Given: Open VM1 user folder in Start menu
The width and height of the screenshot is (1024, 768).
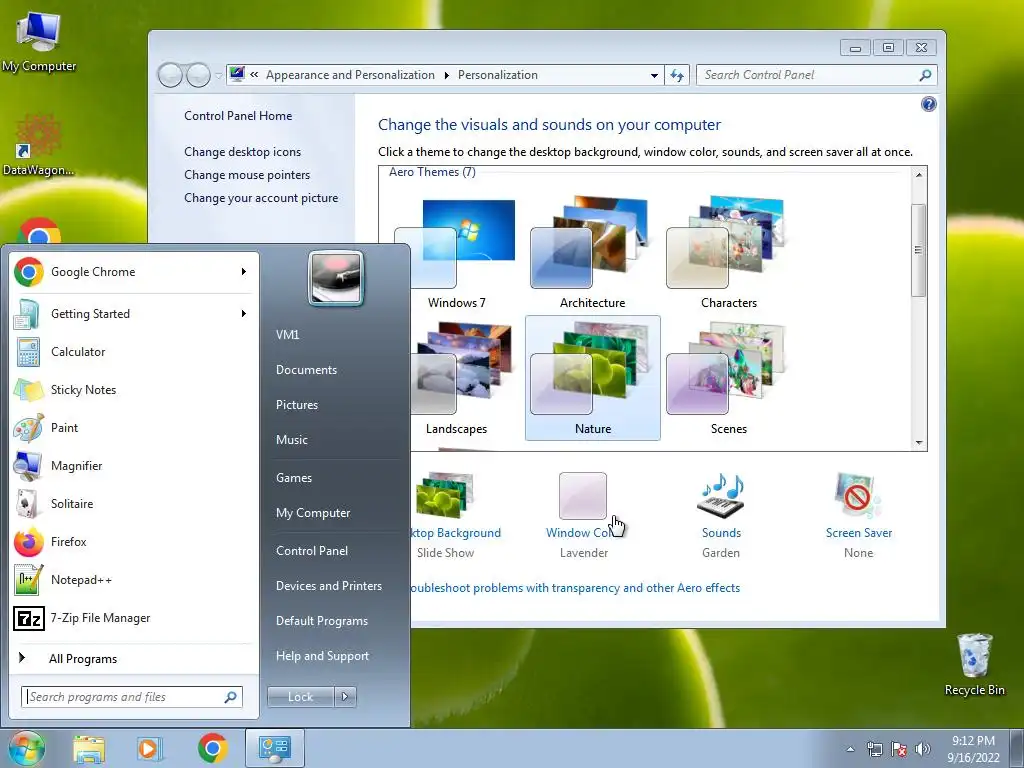Looking at the screenshot, I should click(287, 334).
